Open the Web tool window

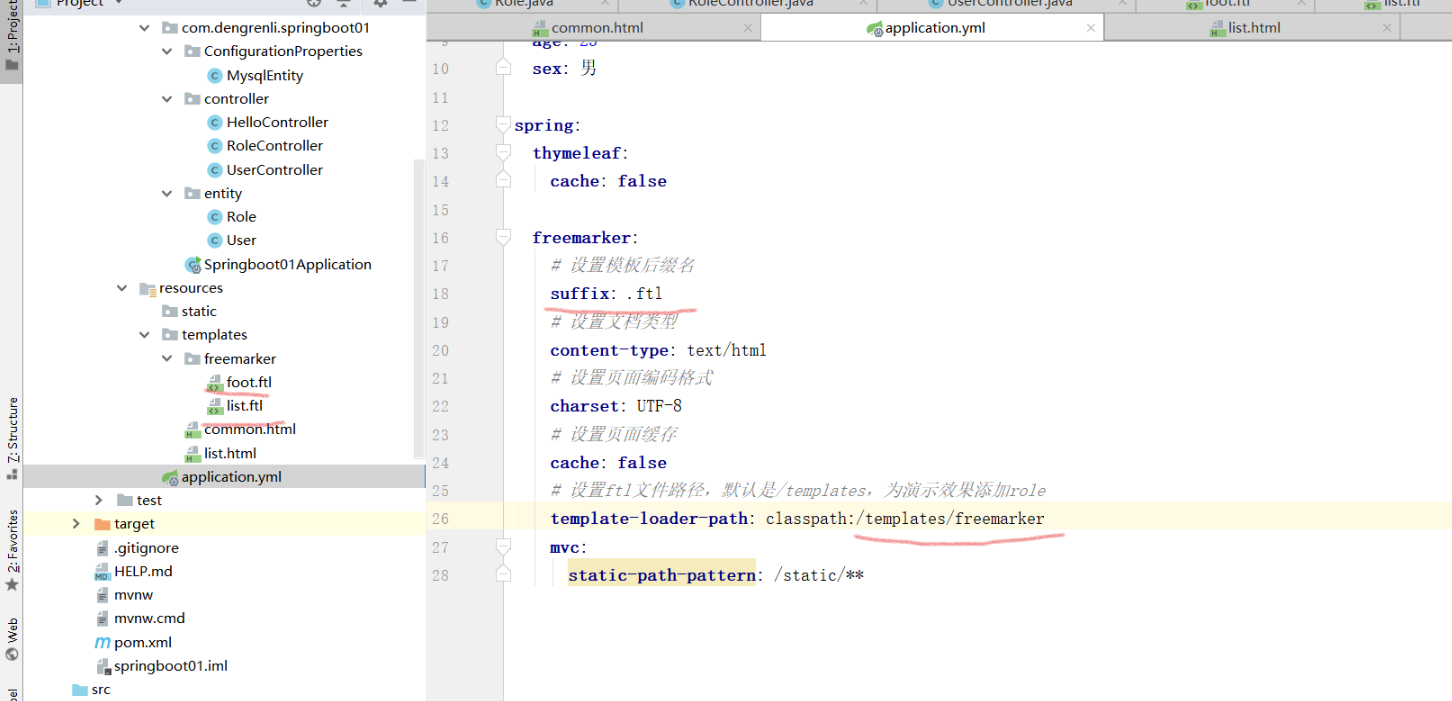[12, 640]
